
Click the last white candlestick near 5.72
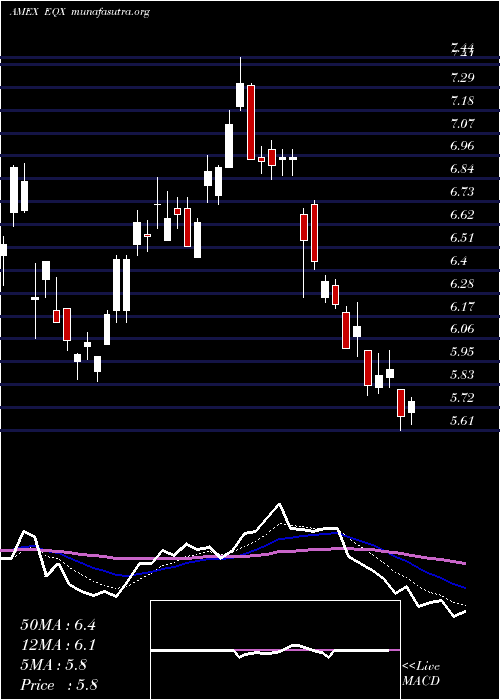tap(411, 407)
